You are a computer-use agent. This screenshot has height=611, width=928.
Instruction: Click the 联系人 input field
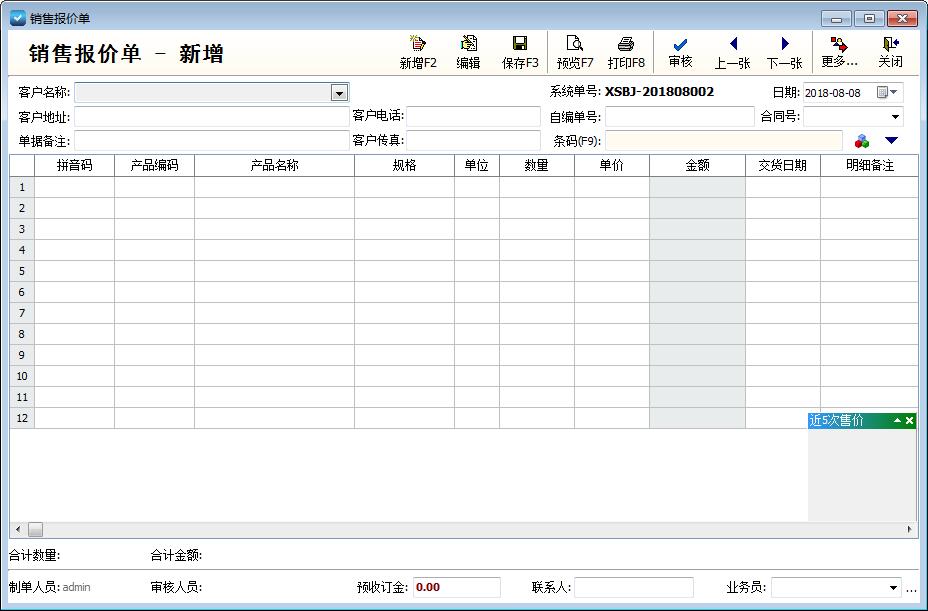click(x=633, y=587)
